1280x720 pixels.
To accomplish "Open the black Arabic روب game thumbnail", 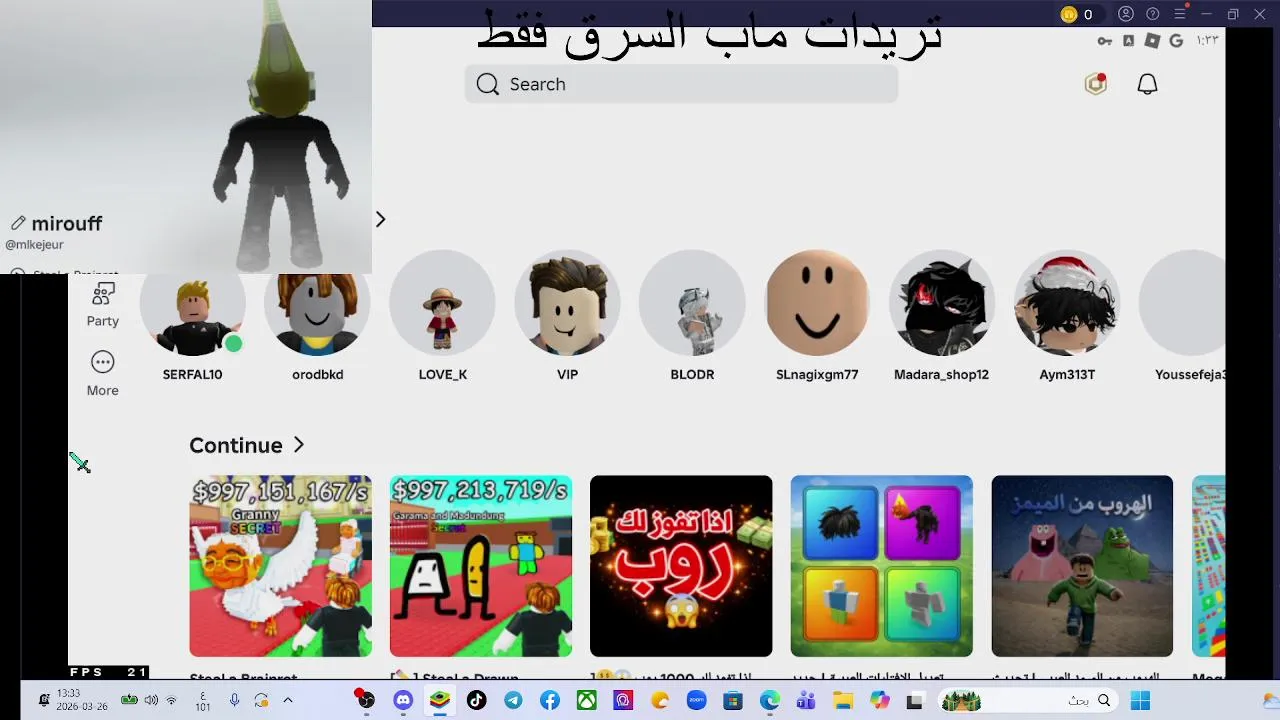I will (681, 566).
